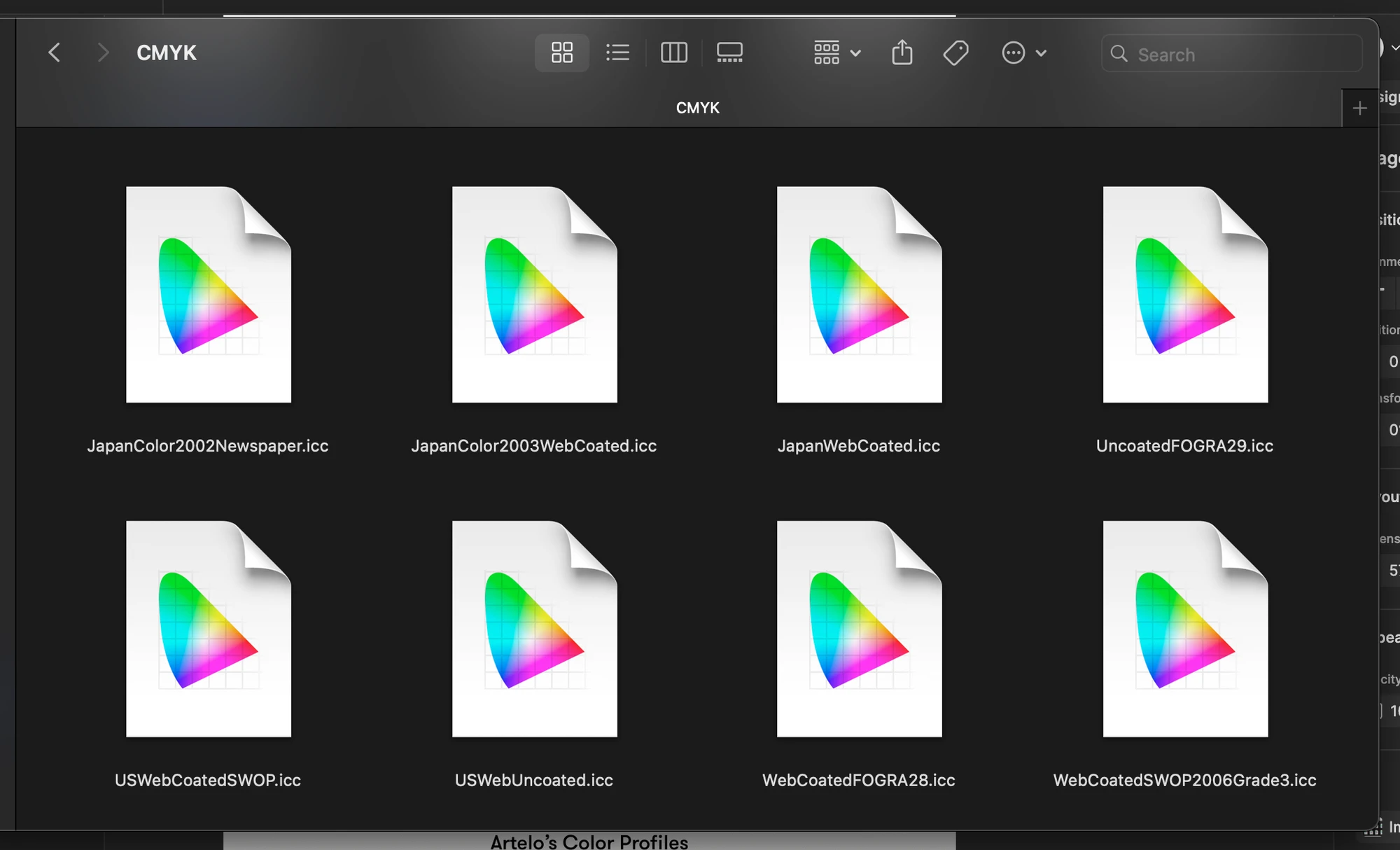Select the USWebCoatedSWOP.icc file

(x=208, y=629)
